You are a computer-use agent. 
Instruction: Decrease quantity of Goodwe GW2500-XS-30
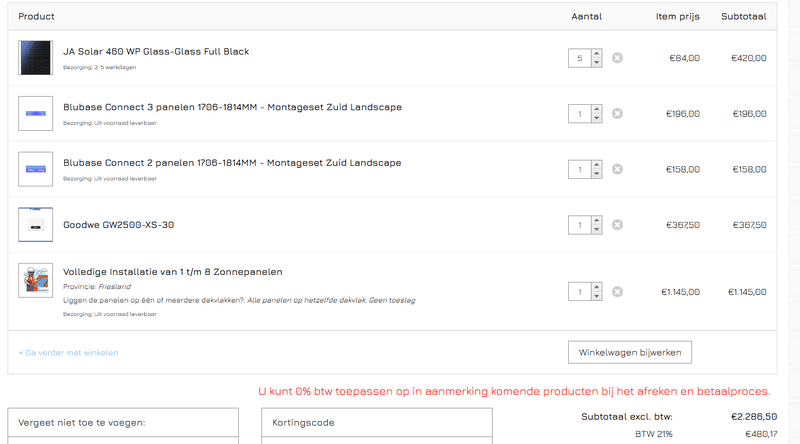pos(596,230)
